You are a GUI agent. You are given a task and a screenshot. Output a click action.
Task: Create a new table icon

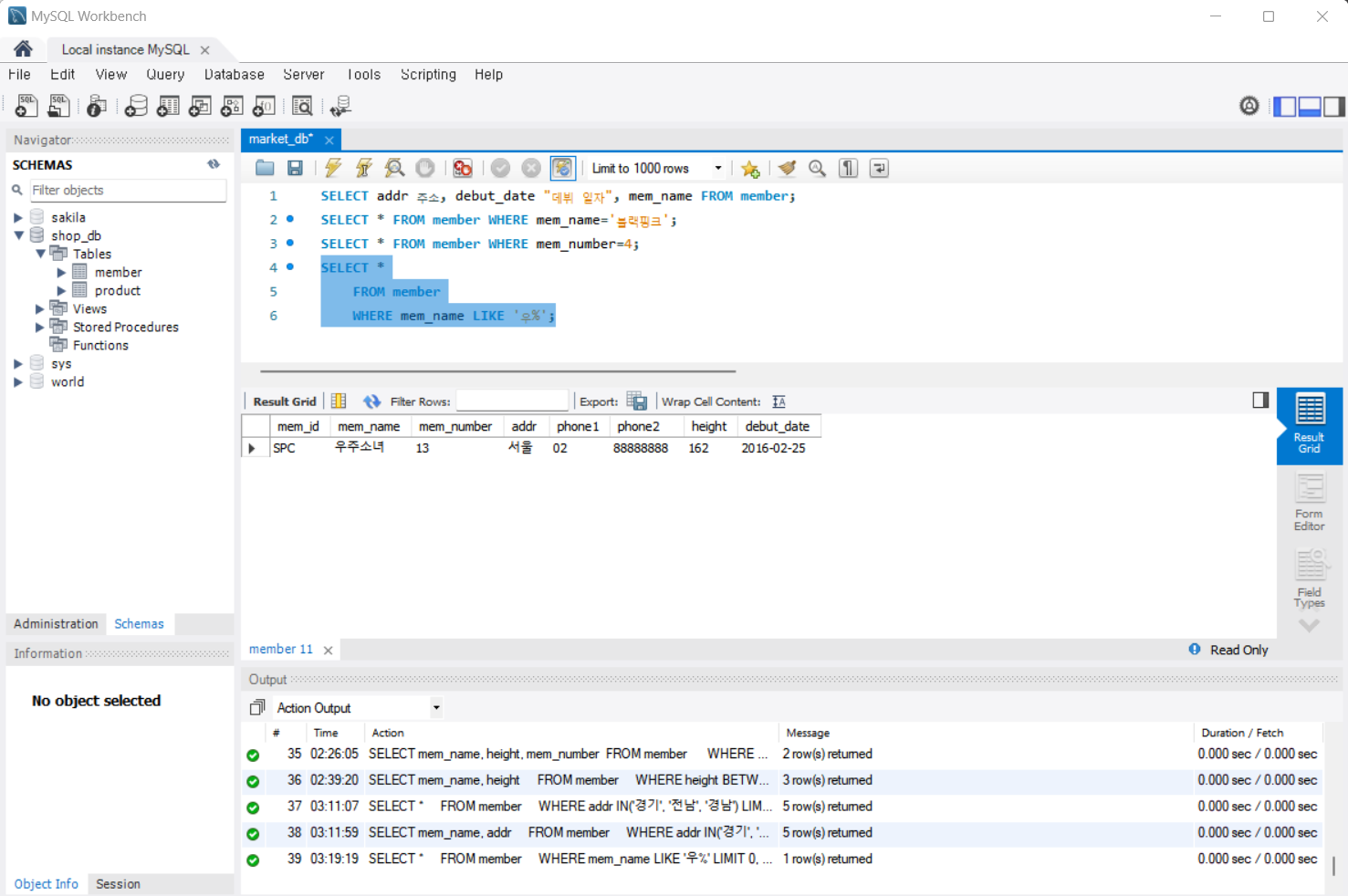[168, 107]
